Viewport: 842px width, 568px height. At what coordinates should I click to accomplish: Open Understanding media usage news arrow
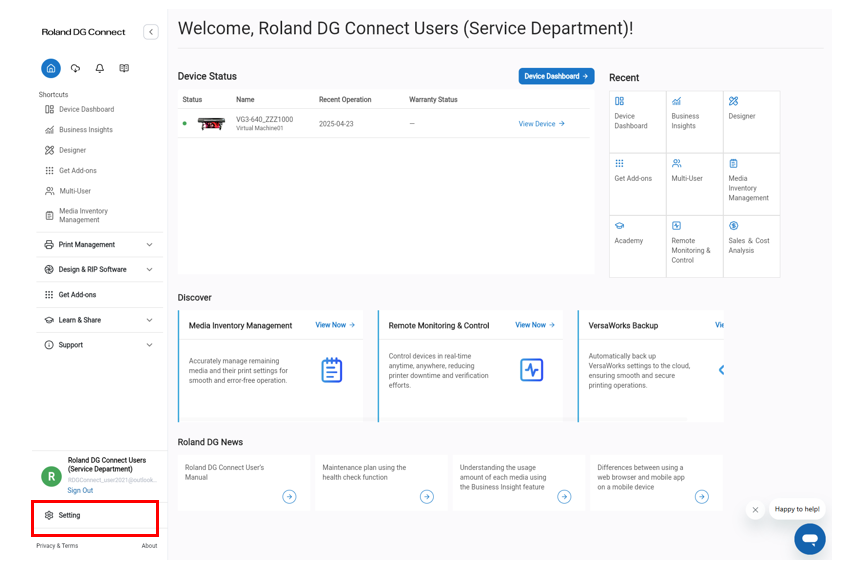point(564,497)
